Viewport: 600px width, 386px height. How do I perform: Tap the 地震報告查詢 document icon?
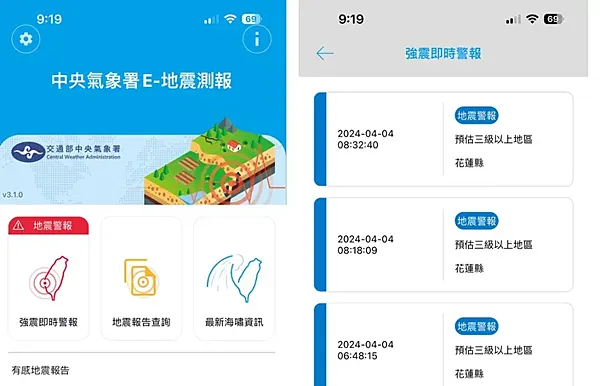pyautogui.click(x=141, y=278)
